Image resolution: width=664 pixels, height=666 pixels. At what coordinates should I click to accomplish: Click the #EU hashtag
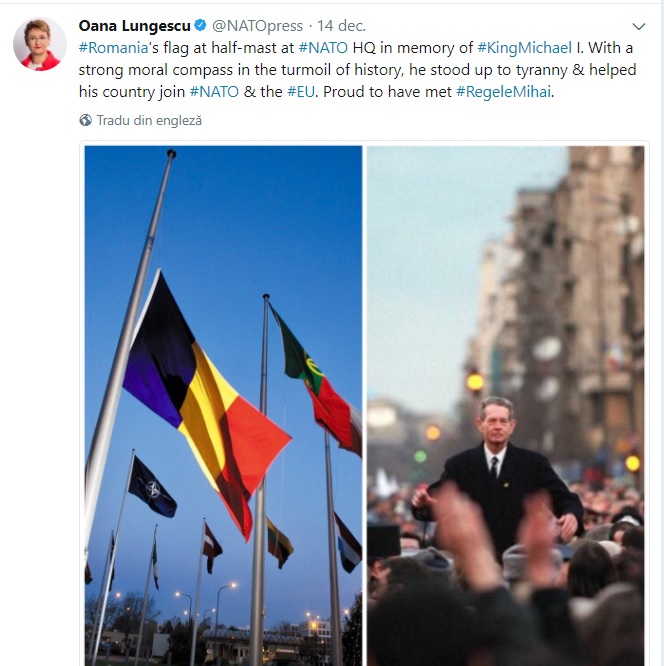[301, 92]
